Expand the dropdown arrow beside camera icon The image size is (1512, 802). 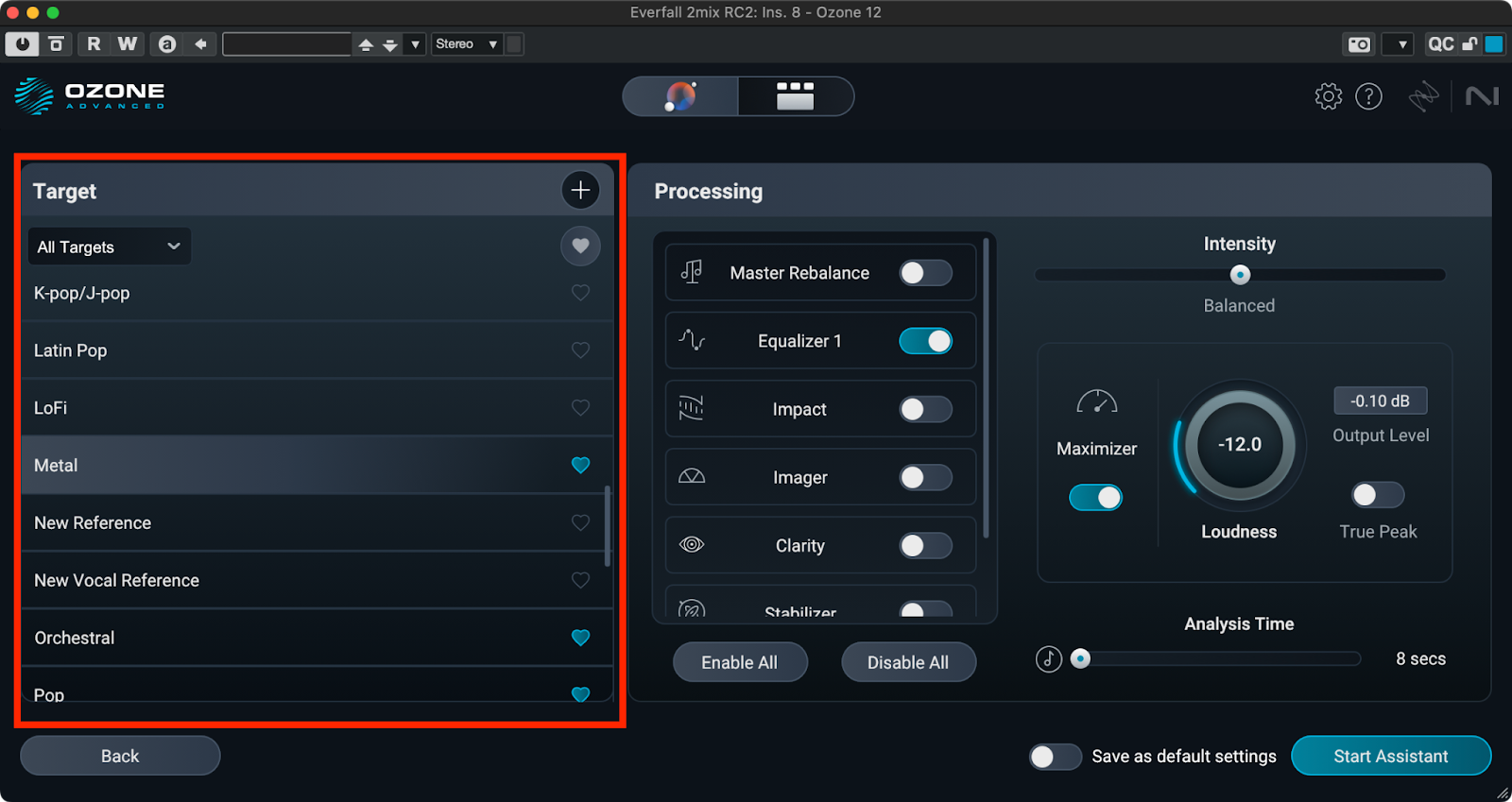1401,44
